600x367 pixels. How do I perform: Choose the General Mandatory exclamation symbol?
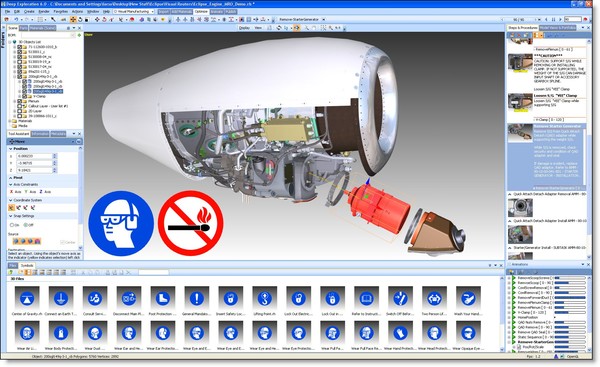pos(197,298)
